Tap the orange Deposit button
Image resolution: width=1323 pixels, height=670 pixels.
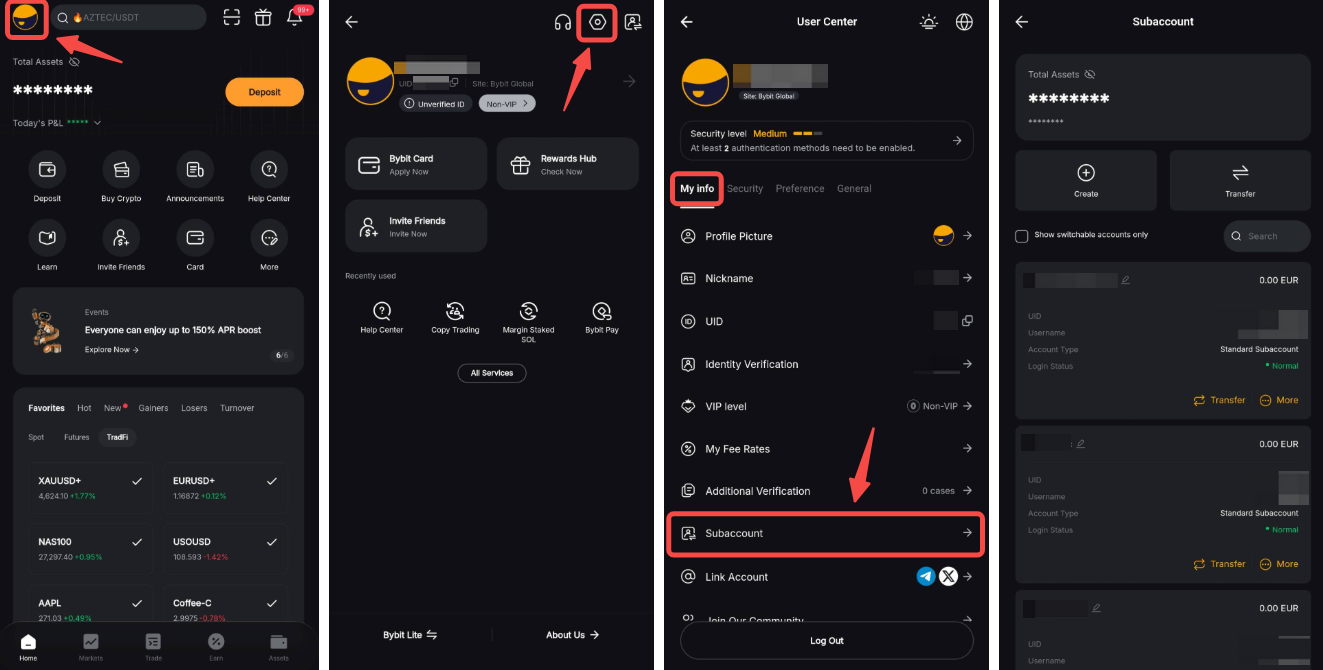pos(264,92)
